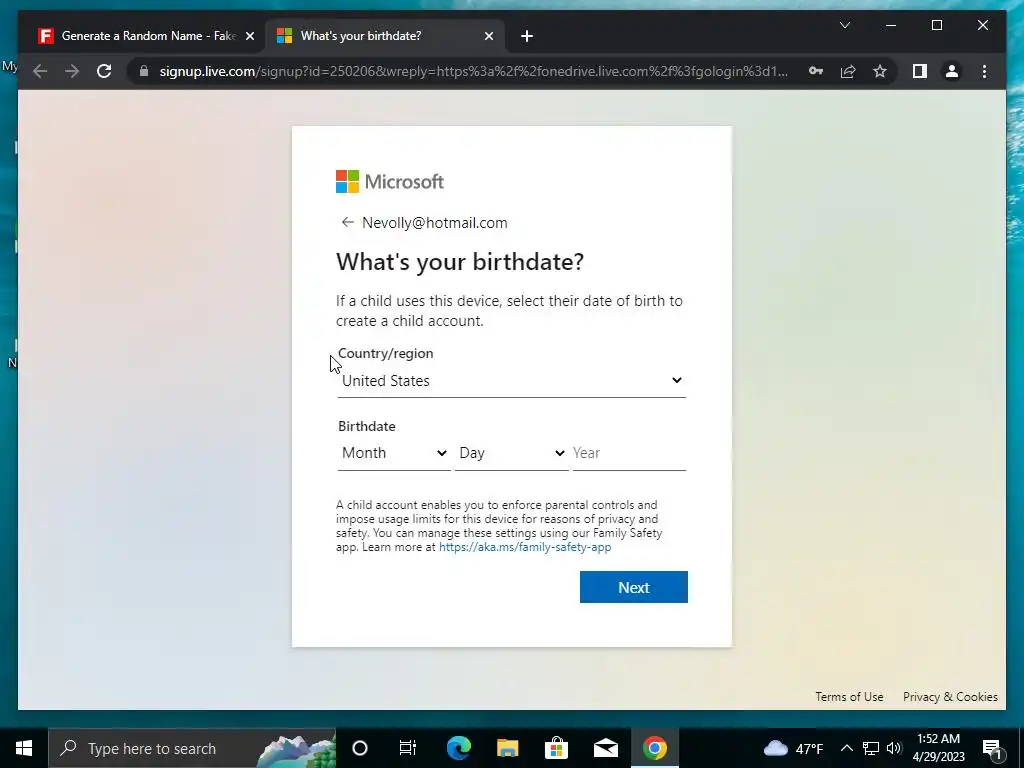Click the share page icon

(x=848, y=71)
